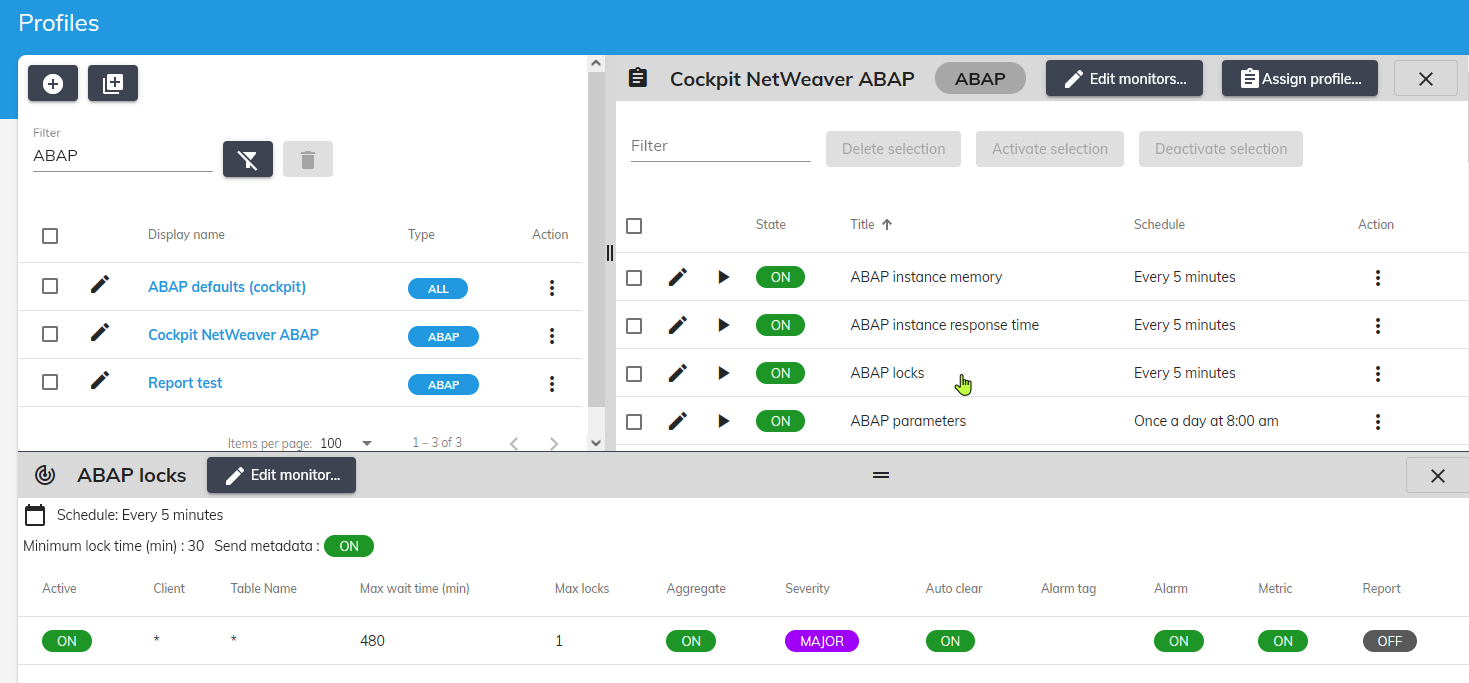Open three-dot menu for ABAP locks monitor
The width and height of the screenshot is (1469, 683).
coord(1377,374)
